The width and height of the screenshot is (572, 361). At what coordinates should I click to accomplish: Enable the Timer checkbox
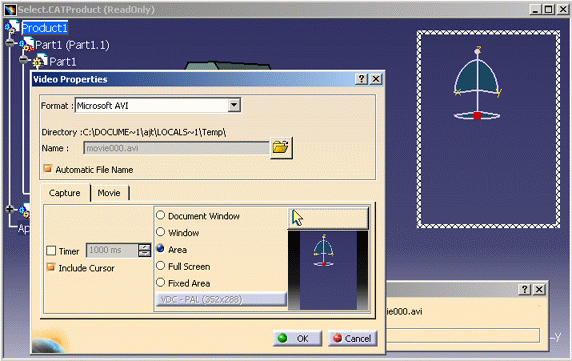51,251
